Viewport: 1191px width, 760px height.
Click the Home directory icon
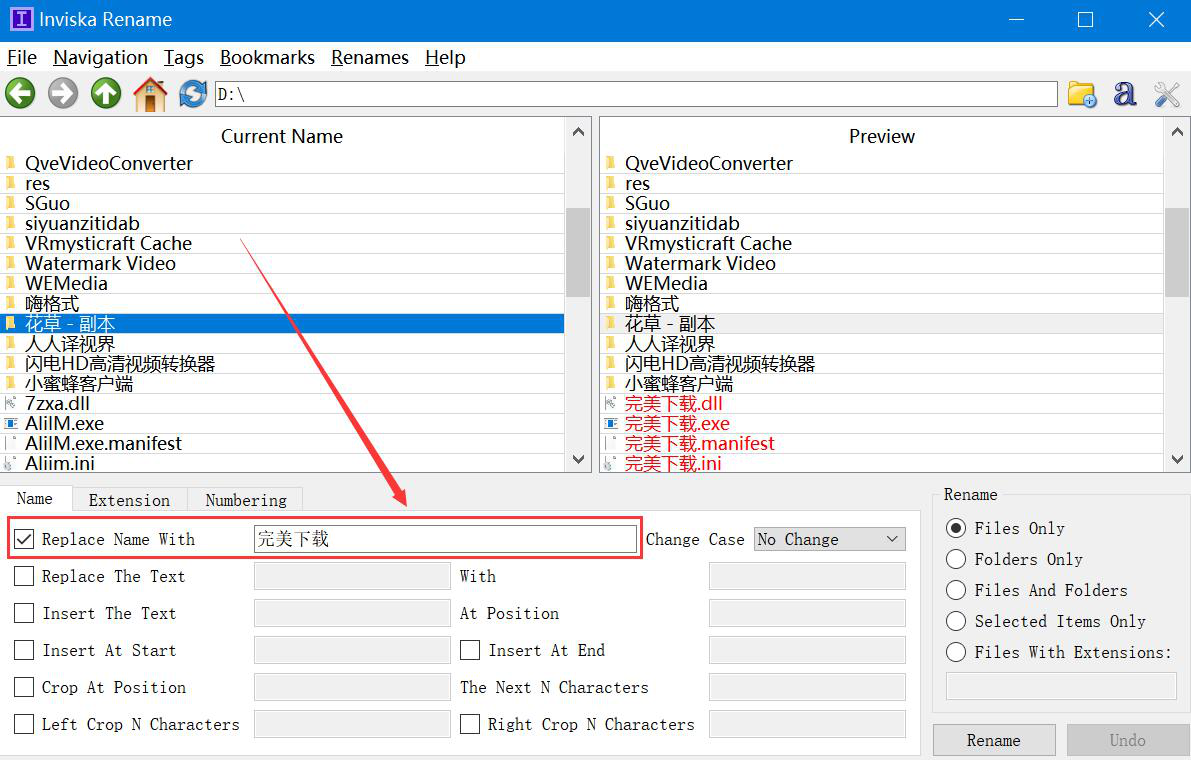pos(150,94)
